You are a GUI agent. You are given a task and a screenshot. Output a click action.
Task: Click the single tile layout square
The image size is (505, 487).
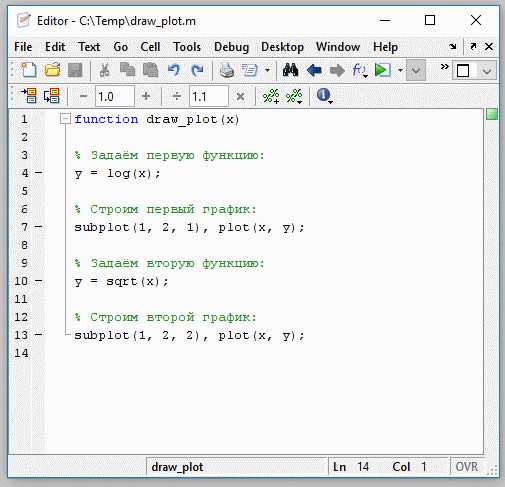click(x=463, y=71)
